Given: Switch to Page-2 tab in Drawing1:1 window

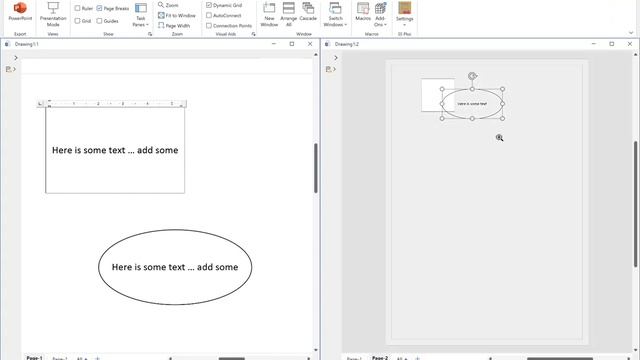Looking at the screenshot, I should click(60, 358).
